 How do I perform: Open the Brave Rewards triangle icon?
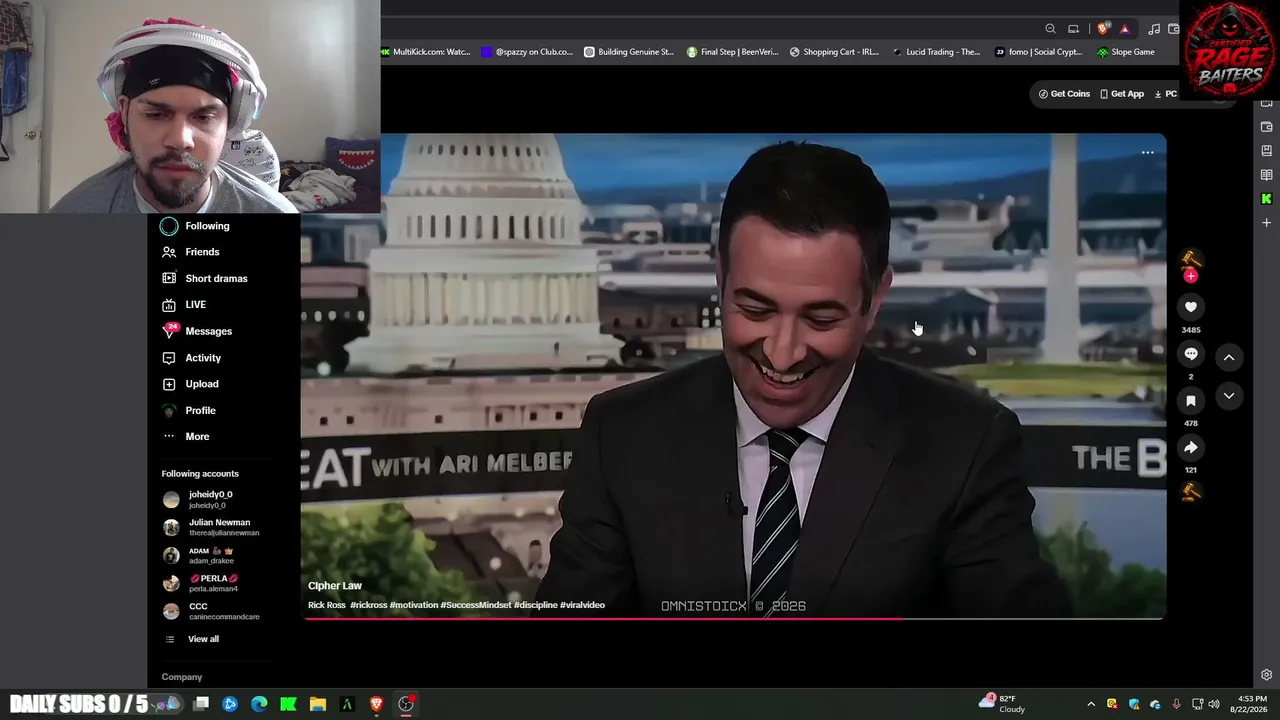pyautogui.click(x=1124, y=29)
